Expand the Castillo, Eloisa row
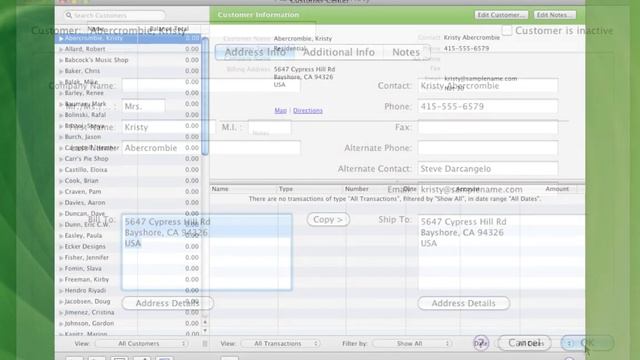The width and height of the screenshot is (640, 360). [61, 170]
